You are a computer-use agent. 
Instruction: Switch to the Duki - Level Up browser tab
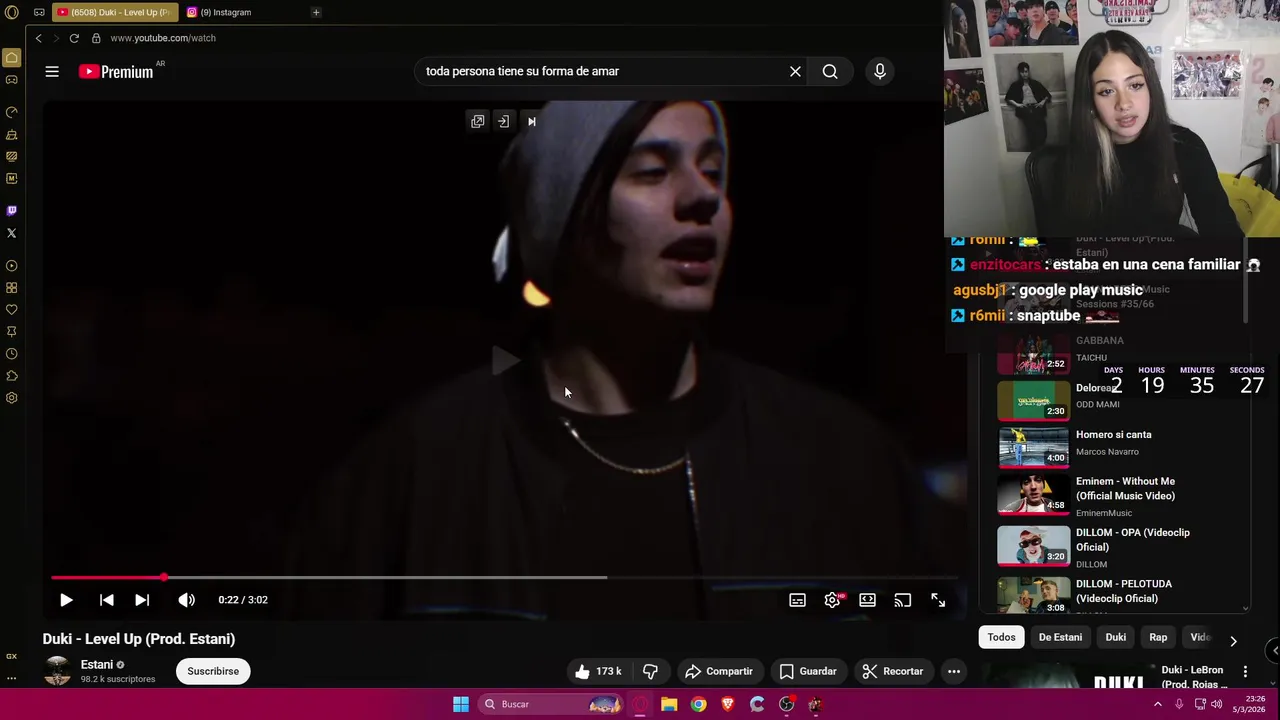pyautogui.click(x=113, y=12)
